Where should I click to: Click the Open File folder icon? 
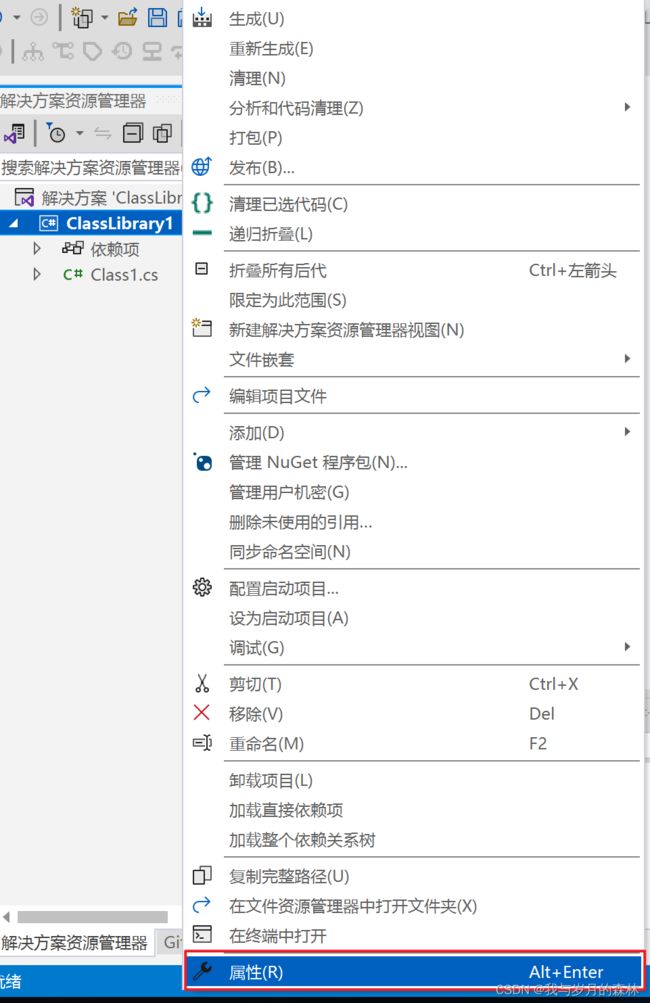128,17
